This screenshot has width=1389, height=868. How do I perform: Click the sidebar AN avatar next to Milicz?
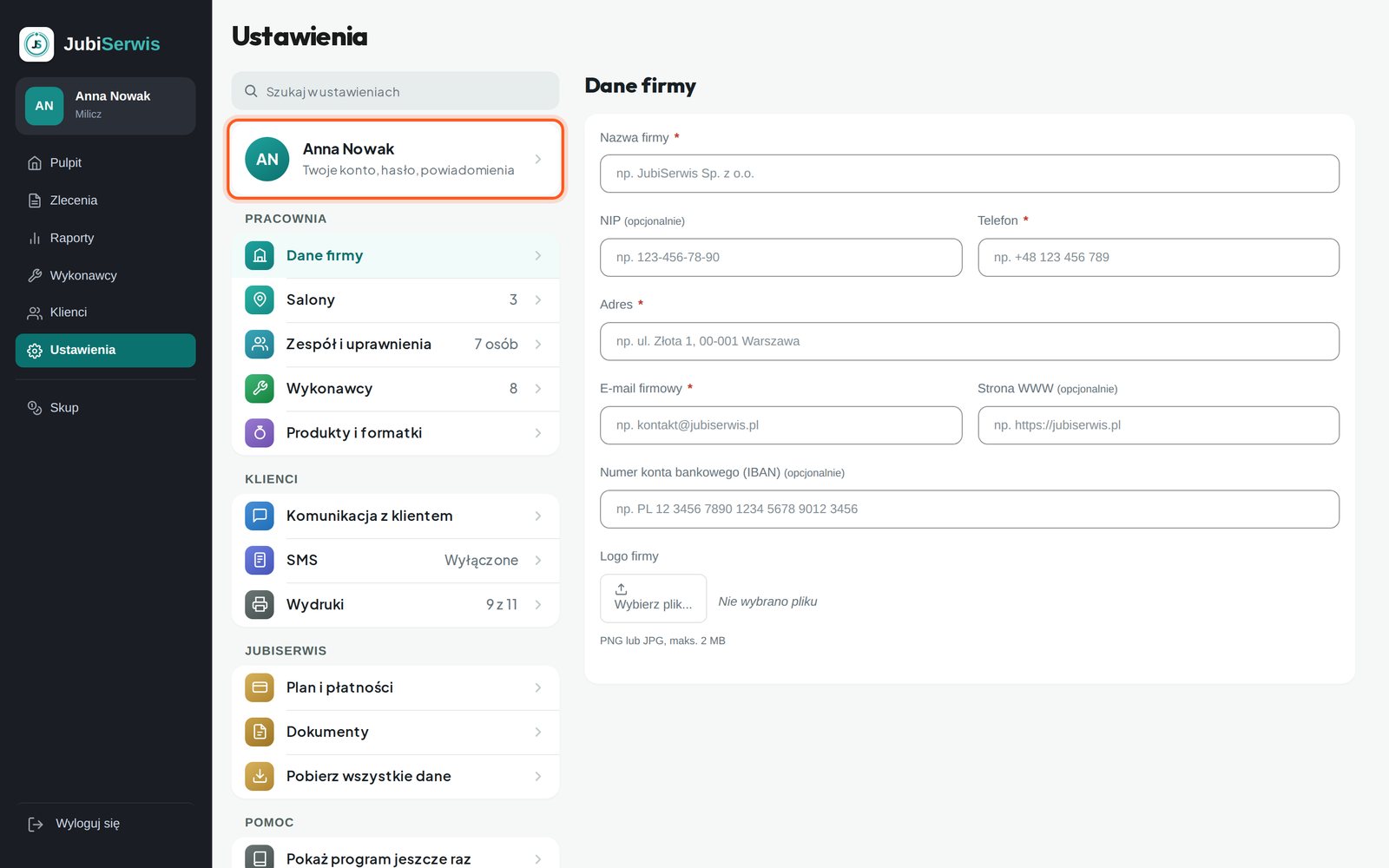click(x=44, y=106)
